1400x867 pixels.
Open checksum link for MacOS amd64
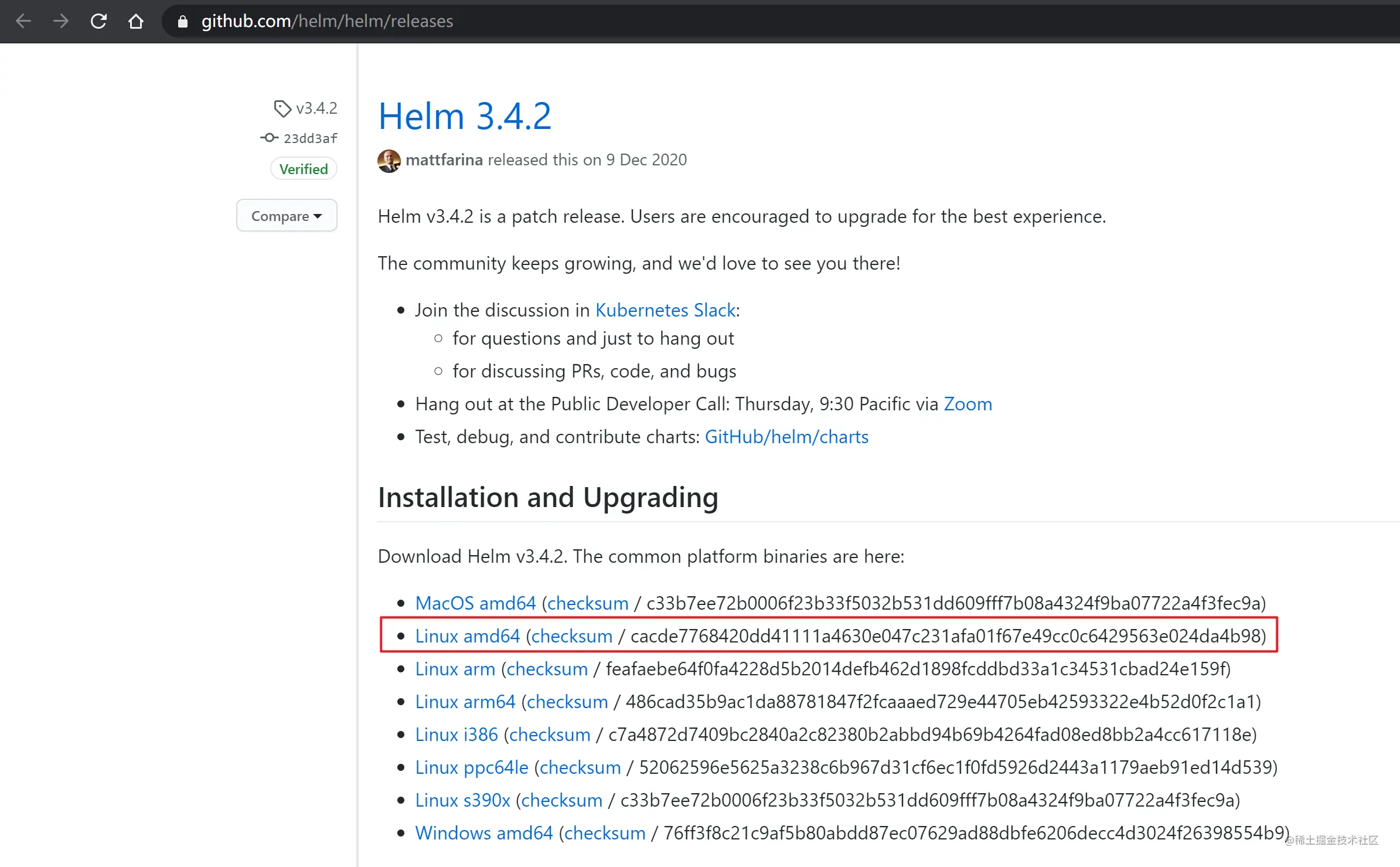coord(588,603)
